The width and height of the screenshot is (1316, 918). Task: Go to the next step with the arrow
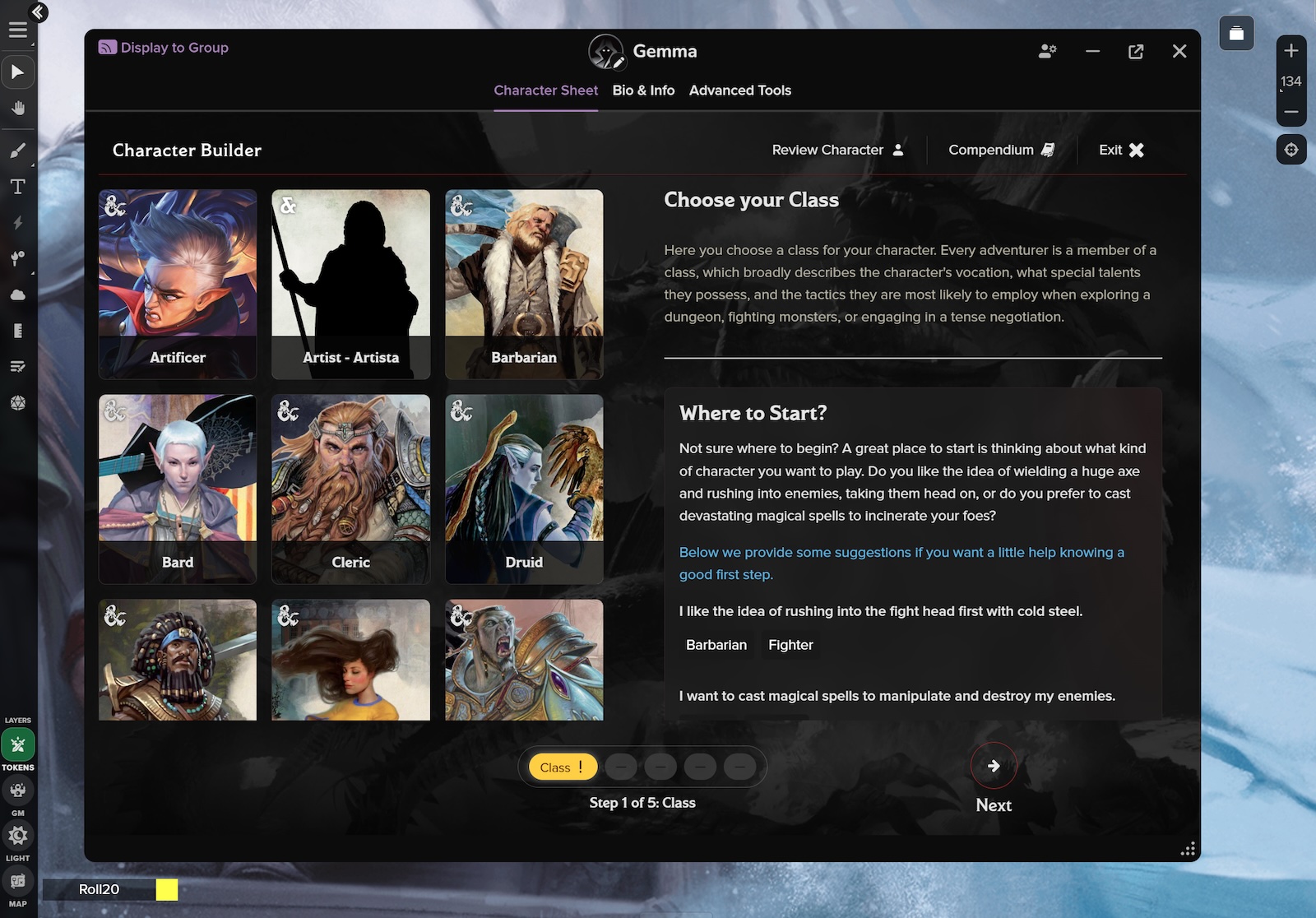point(994,767)
